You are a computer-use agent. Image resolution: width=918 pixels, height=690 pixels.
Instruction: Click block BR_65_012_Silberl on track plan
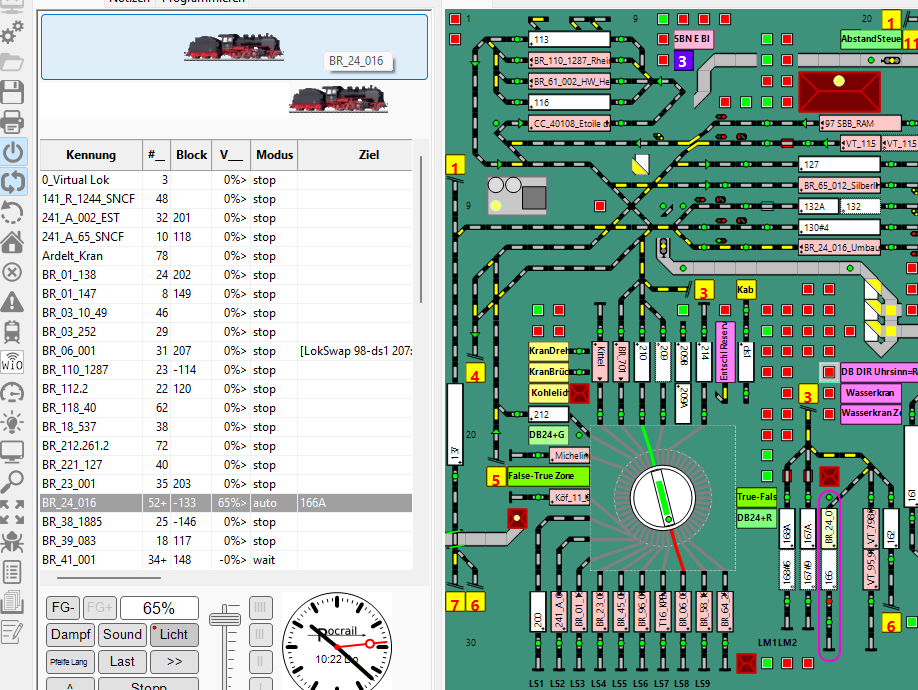[839, 186]
